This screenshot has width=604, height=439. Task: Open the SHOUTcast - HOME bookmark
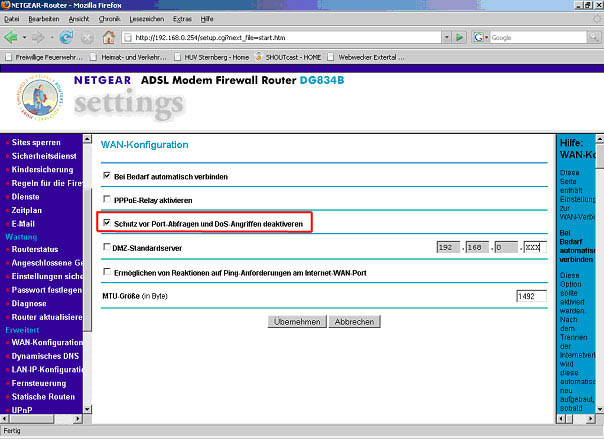[x=292, y=57]
